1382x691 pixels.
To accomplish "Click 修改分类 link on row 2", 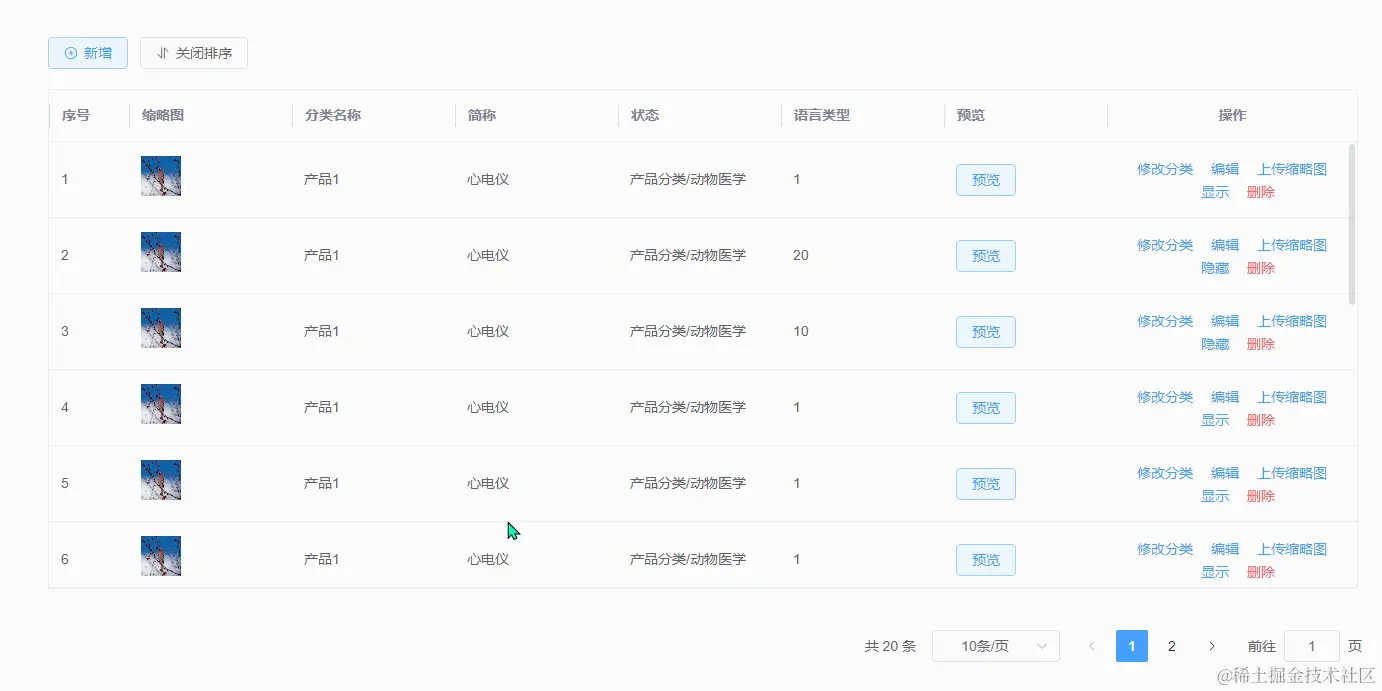I will tap(1164, 244).
